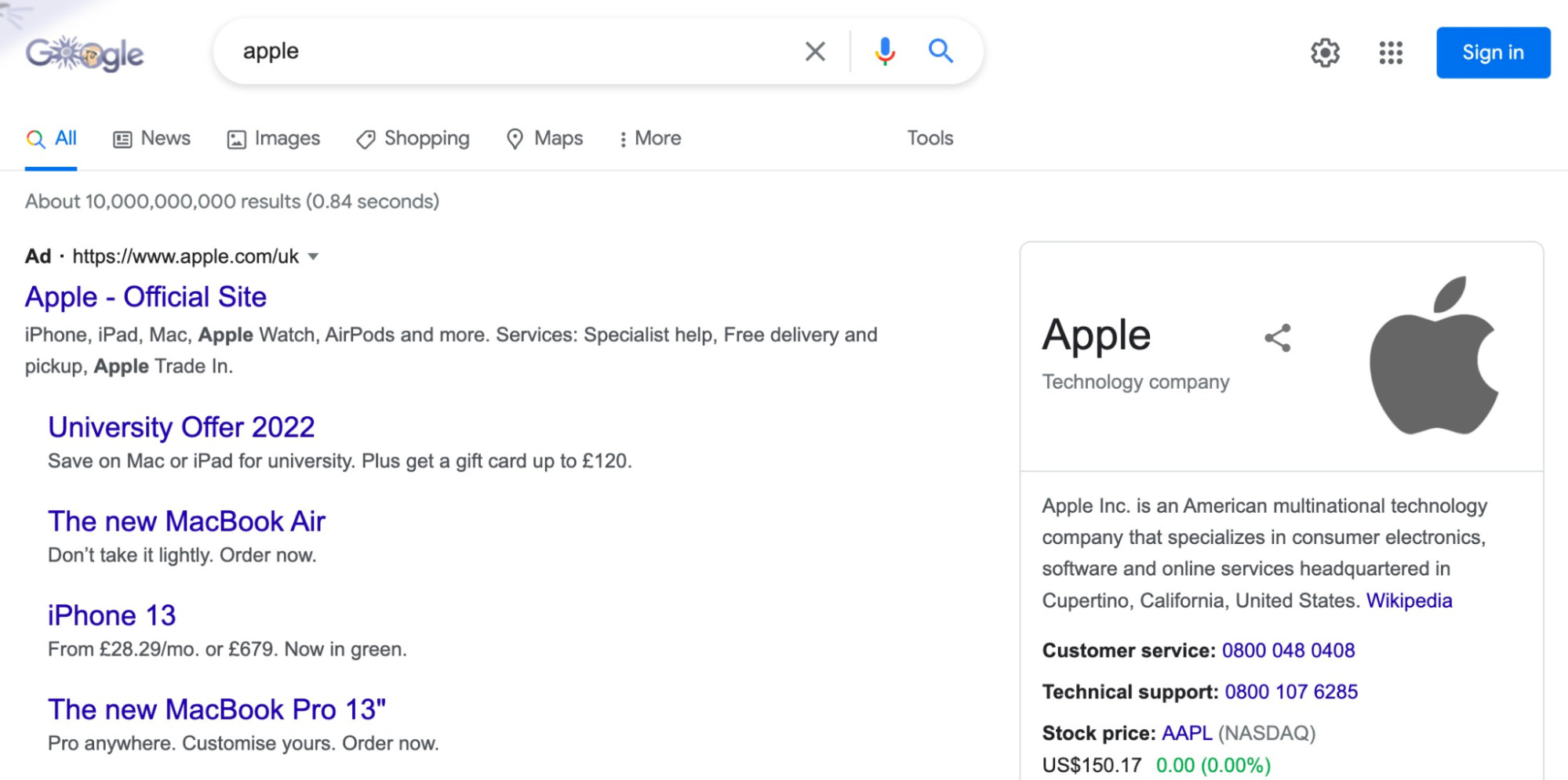This screenshot has width=1568, height=780.
Task: Clear the search query using the X icon
Action: tap(814, 52)
